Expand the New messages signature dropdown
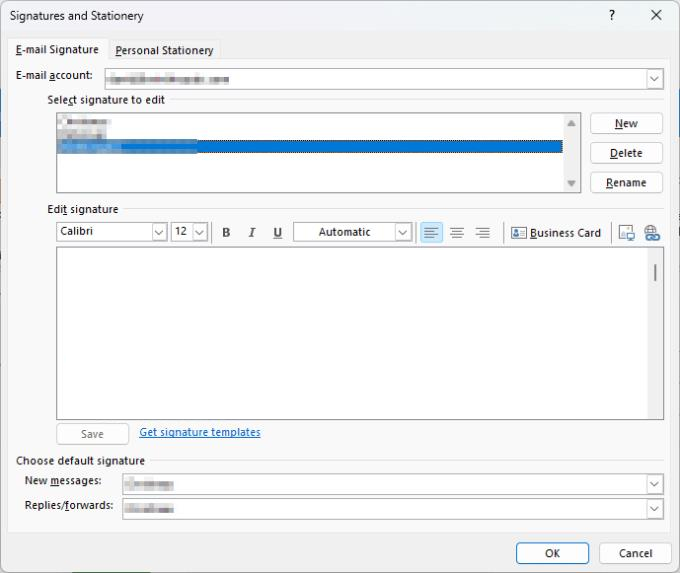Image resolution: width=680 pixels, height=573 pixels. click(654, 484)
